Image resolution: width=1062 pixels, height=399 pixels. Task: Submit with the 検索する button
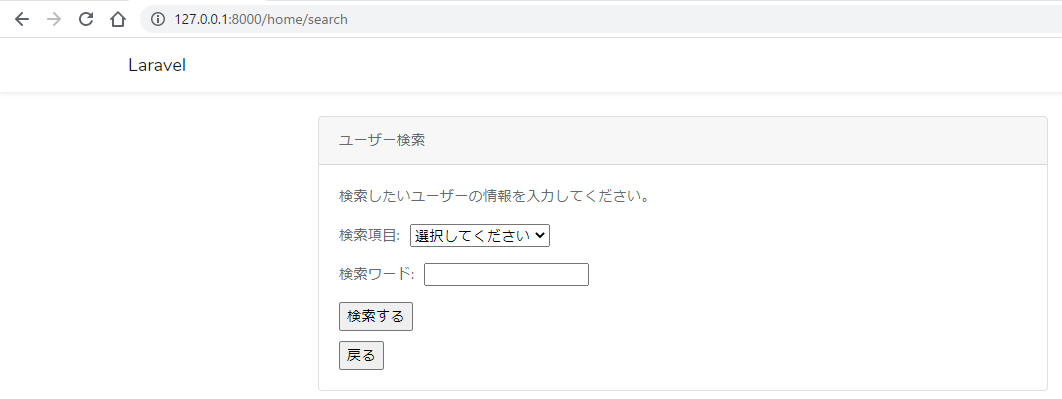pyautogui.click(x=376, y=316)
